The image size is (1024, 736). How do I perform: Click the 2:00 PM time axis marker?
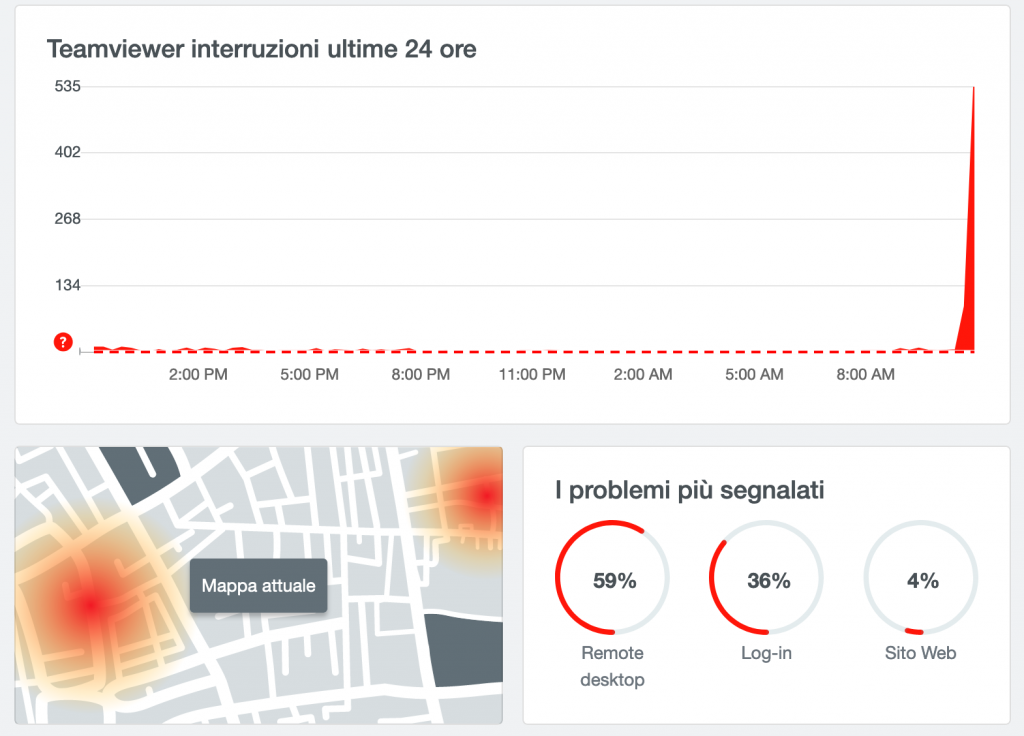click(198, 375)
